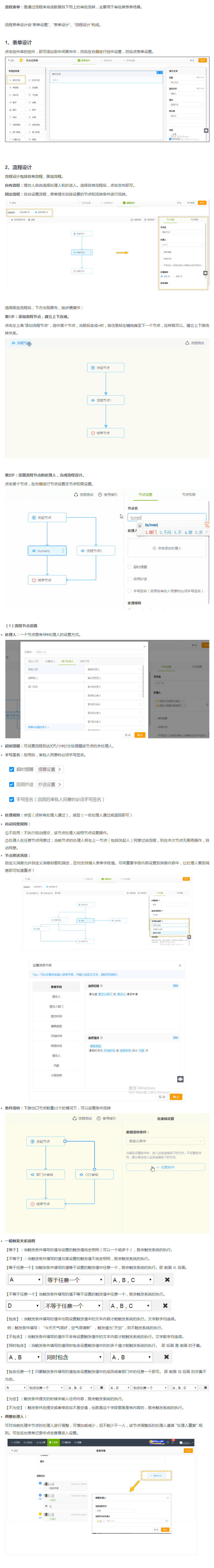The image size is (214, 1568).
Task: Click the help icon next to 消息描述
Action: [102, 1038]
